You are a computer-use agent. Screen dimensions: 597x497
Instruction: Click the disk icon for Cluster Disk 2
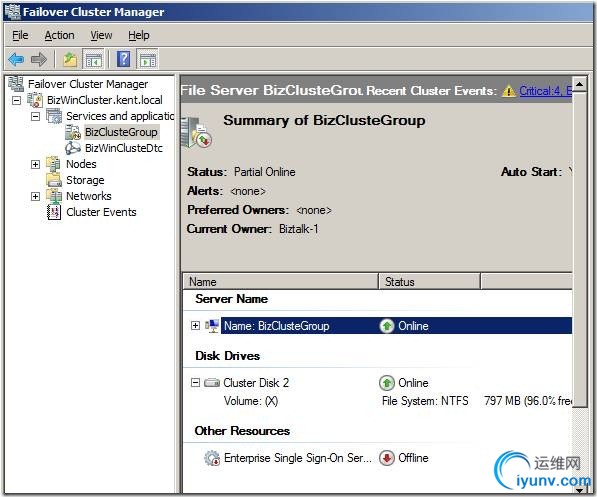(212, 382)
